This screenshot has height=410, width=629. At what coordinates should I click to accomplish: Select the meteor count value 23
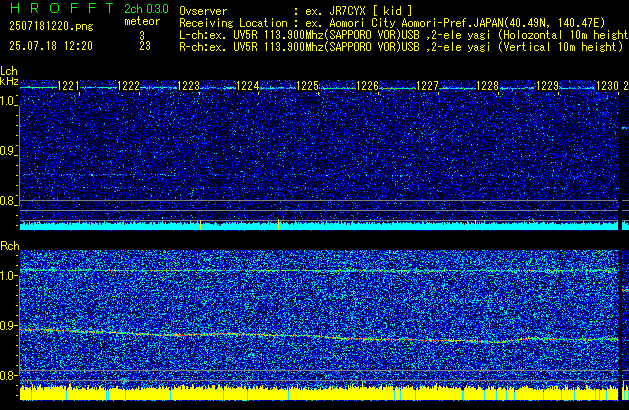point(145,46)
